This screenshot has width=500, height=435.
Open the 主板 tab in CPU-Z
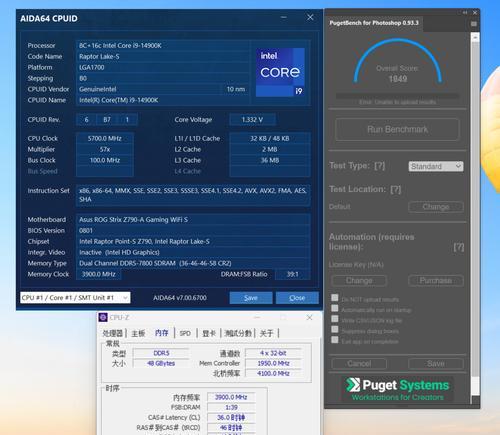pyautogui.click(x=138, y=333)
